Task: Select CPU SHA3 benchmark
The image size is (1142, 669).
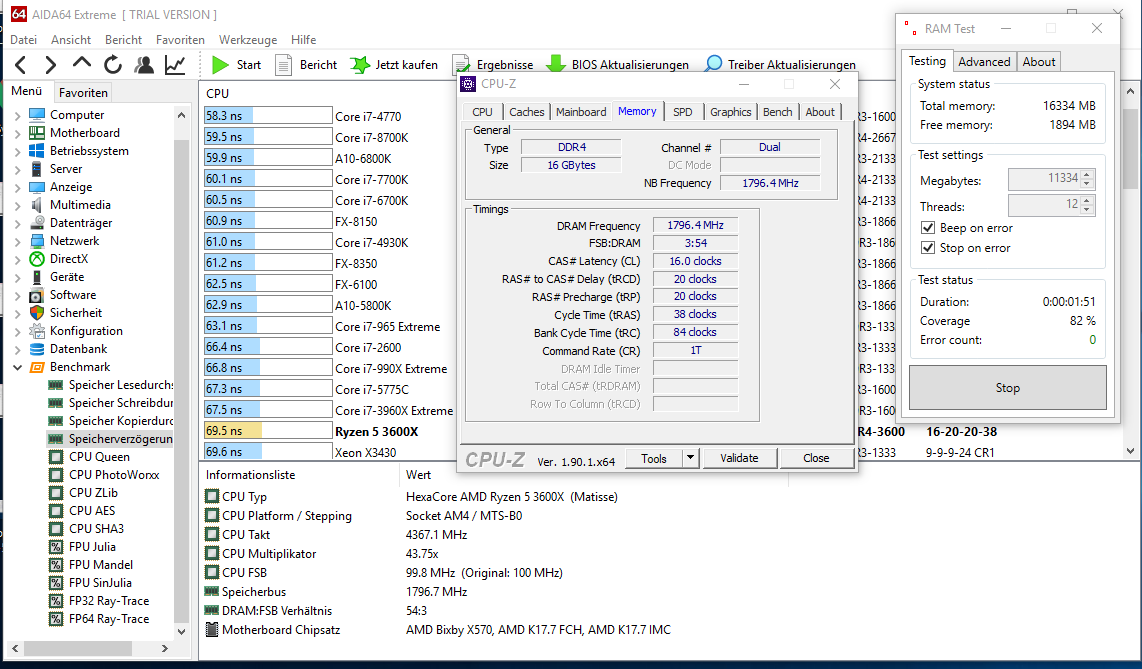Action: click(96, 529)
